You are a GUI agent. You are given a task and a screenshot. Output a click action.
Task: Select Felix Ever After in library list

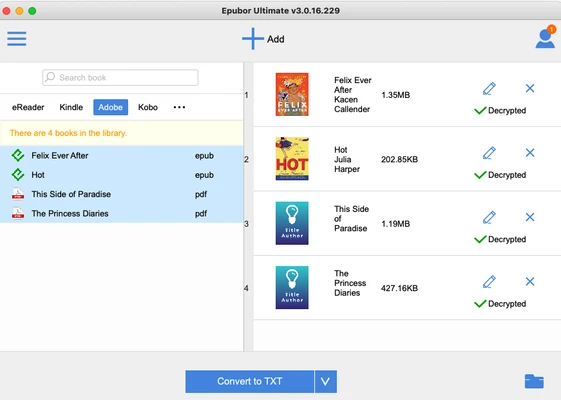122,156
